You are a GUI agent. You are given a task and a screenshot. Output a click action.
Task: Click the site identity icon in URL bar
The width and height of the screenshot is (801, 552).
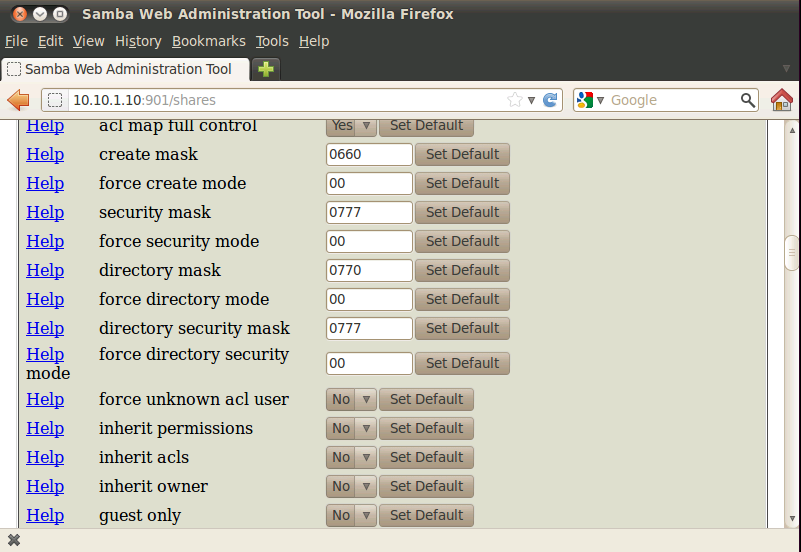pos(55,100)
